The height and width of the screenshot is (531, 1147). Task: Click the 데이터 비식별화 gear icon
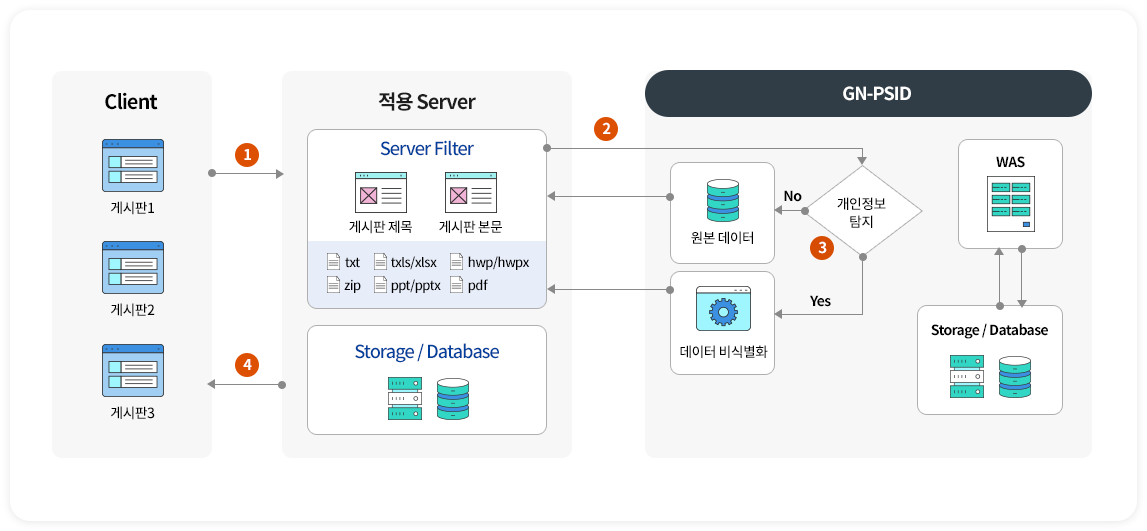[x=723, y=311]
